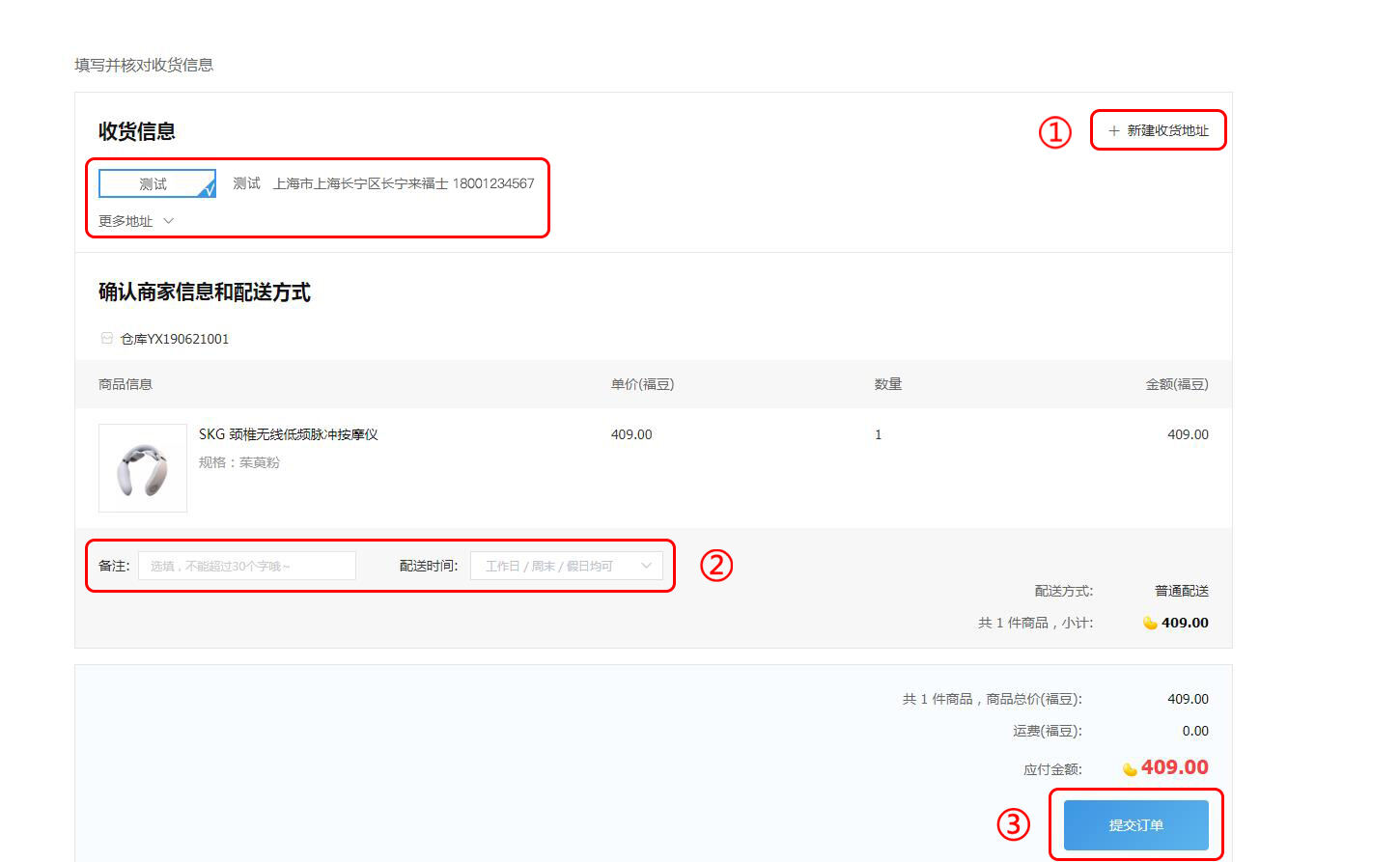
Task: Click the arrow in the 配送时间 selector
Action: [x=647, y=566]
